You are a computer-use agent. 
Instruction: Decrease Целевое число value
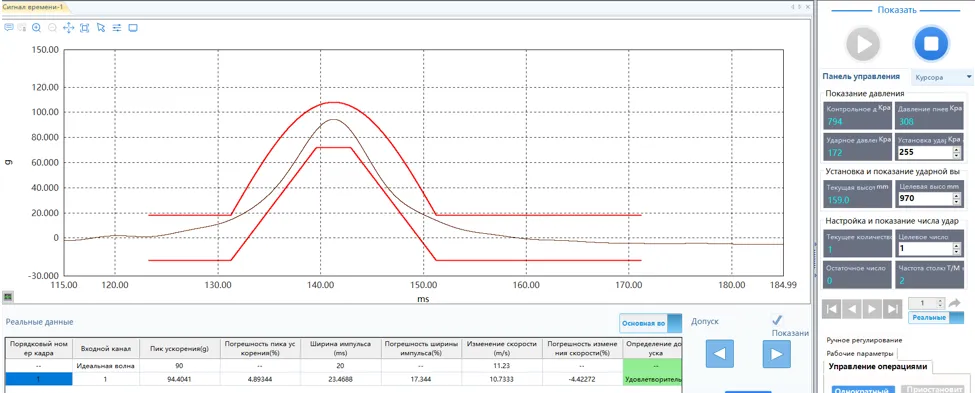956,252
